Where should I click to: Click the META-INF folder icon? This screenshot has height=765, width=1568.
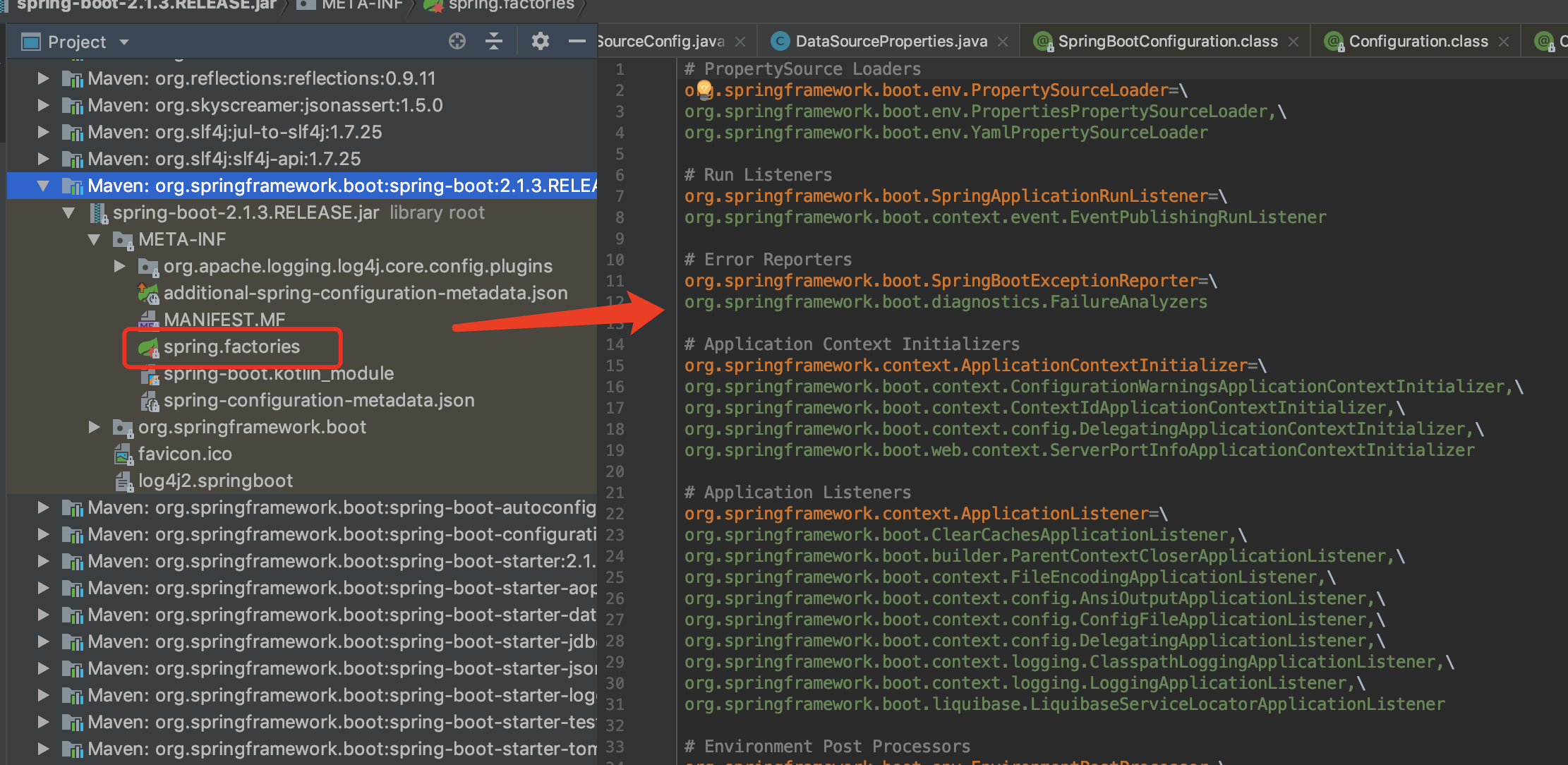(123, 240)
